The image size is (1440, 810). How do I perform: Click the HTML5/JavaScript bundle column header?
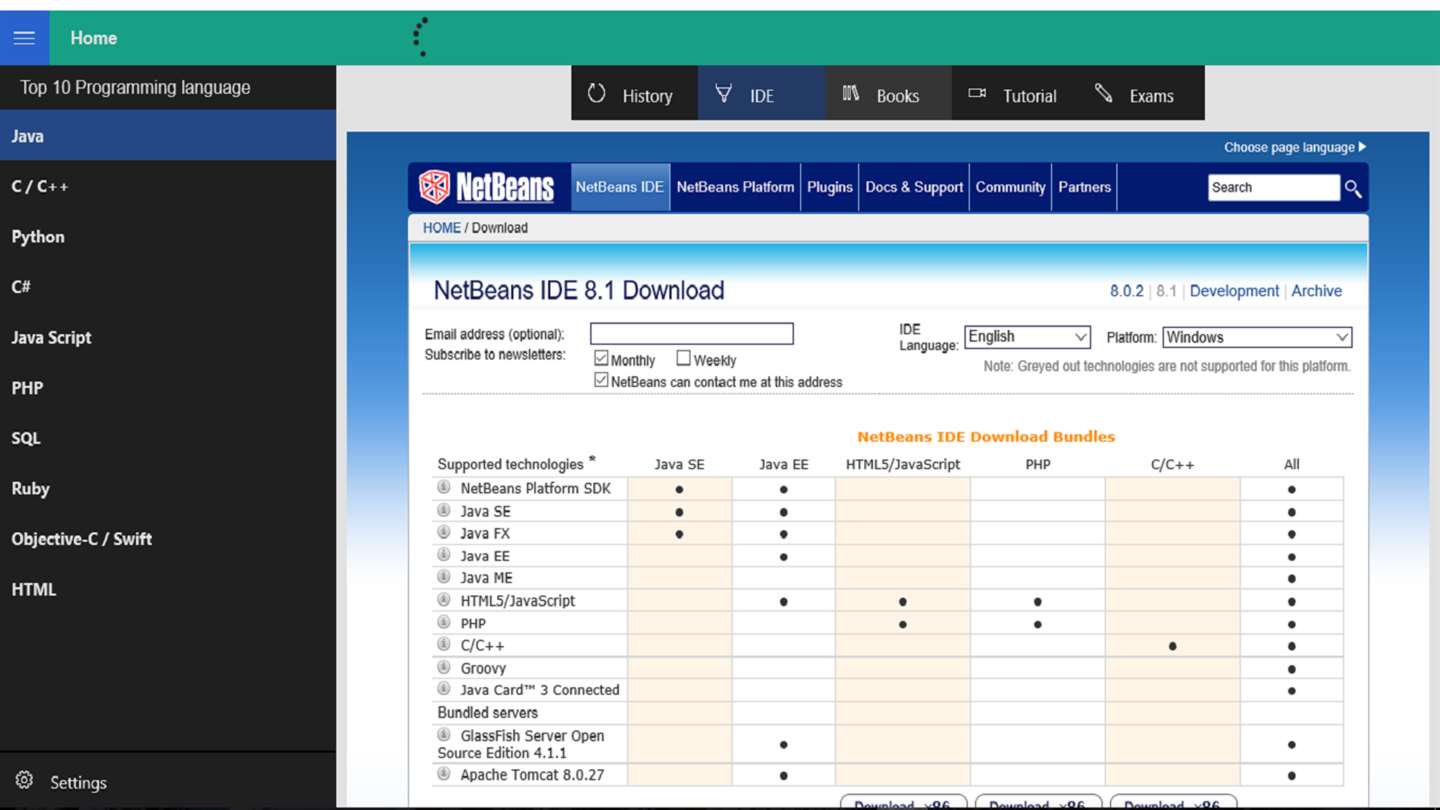[x=902, y=464]
